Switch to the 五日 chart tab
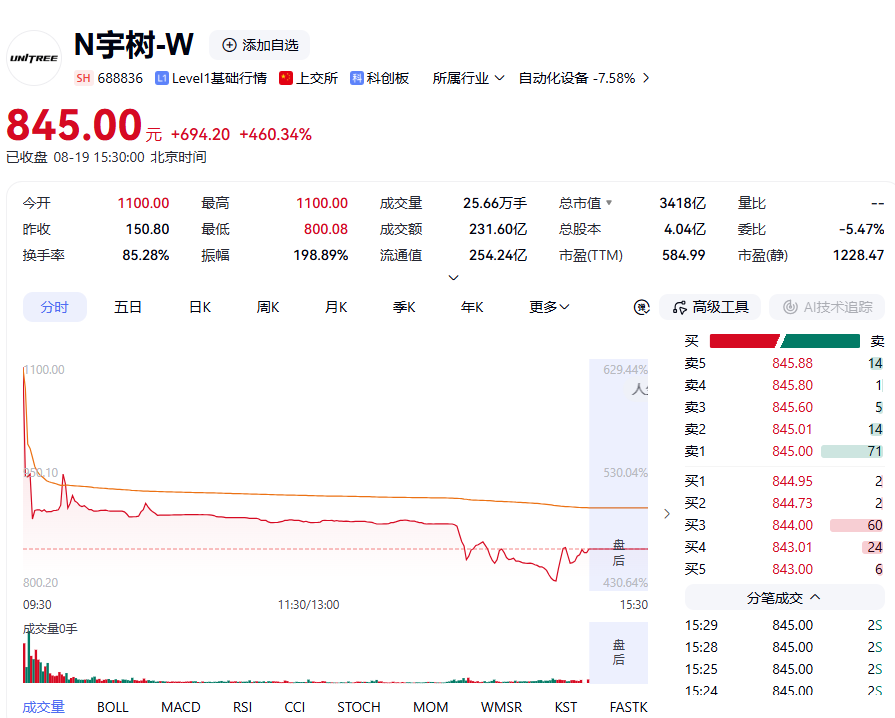 tap(128, 307)
